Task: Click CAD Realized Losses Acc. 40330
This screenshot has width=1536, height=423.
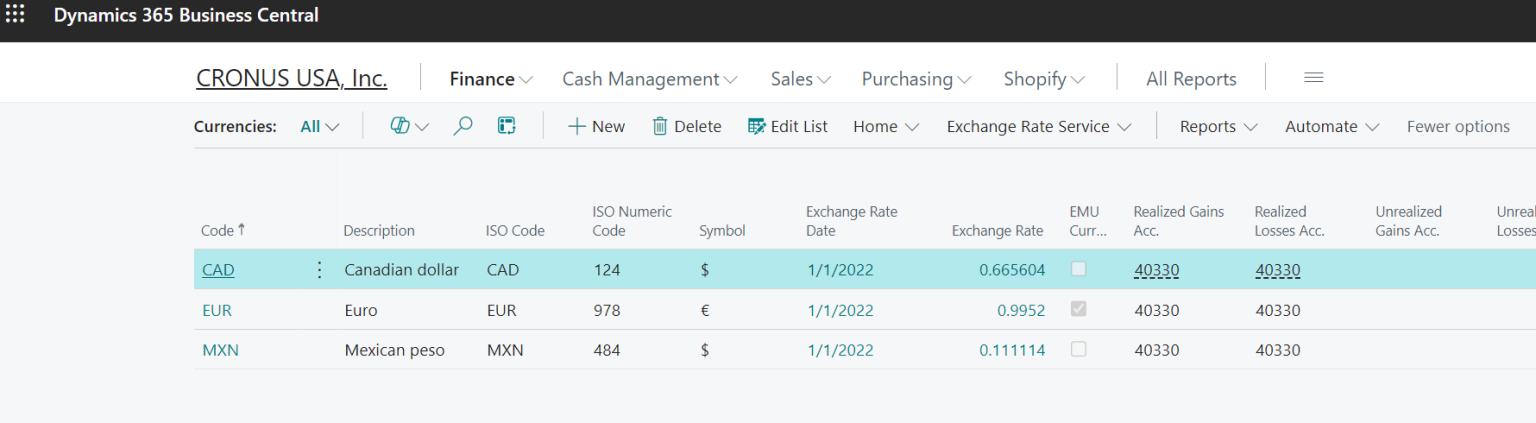Action: coord(1278,270)
